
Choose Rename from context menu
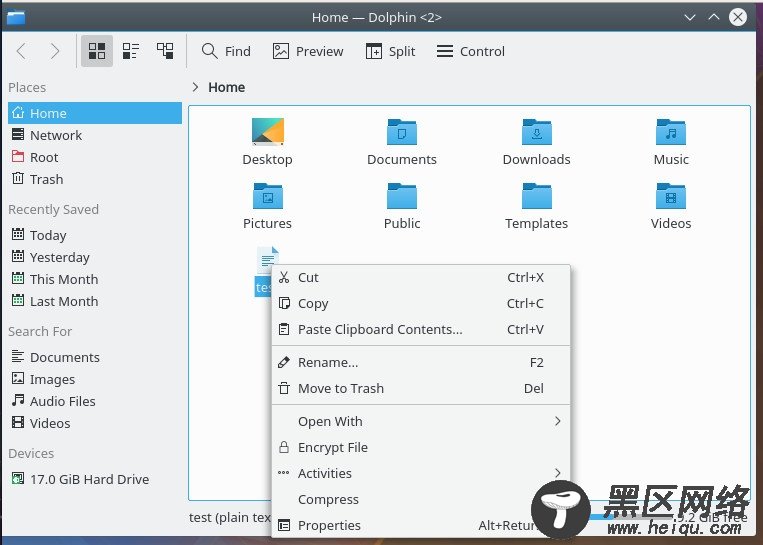coord(421,363)
